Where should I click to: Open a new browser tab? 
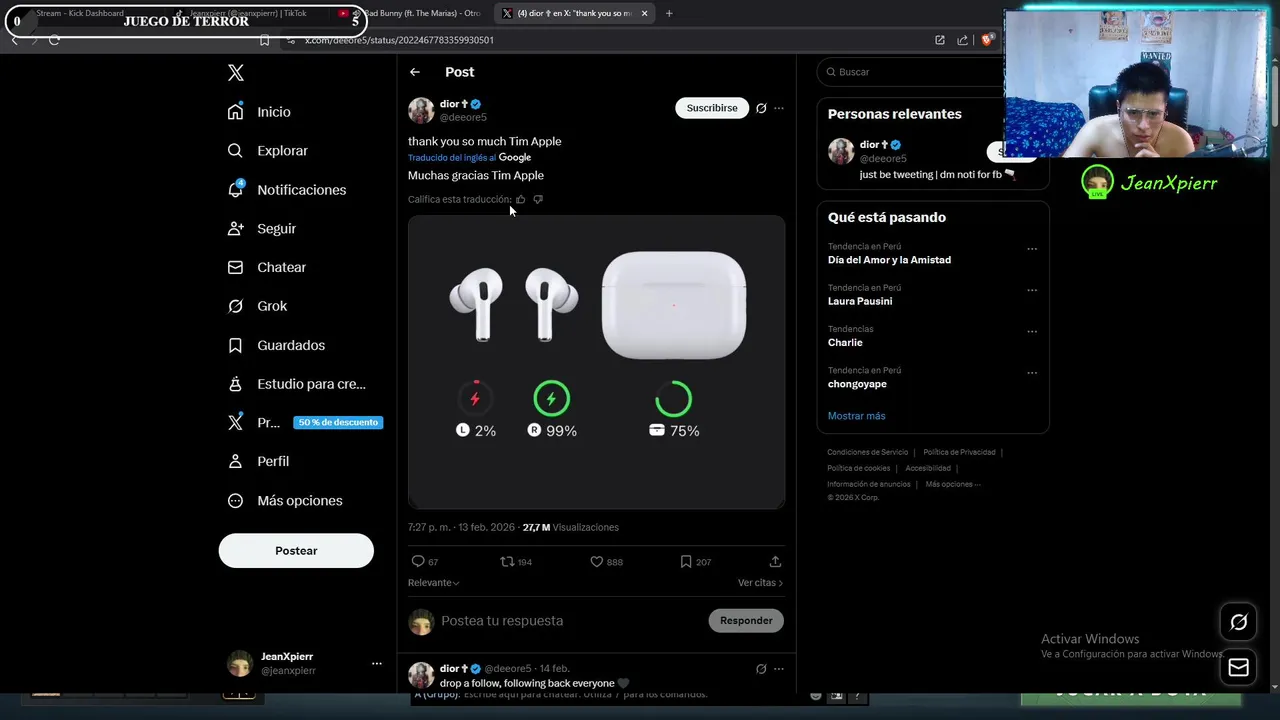click(669, 13)
